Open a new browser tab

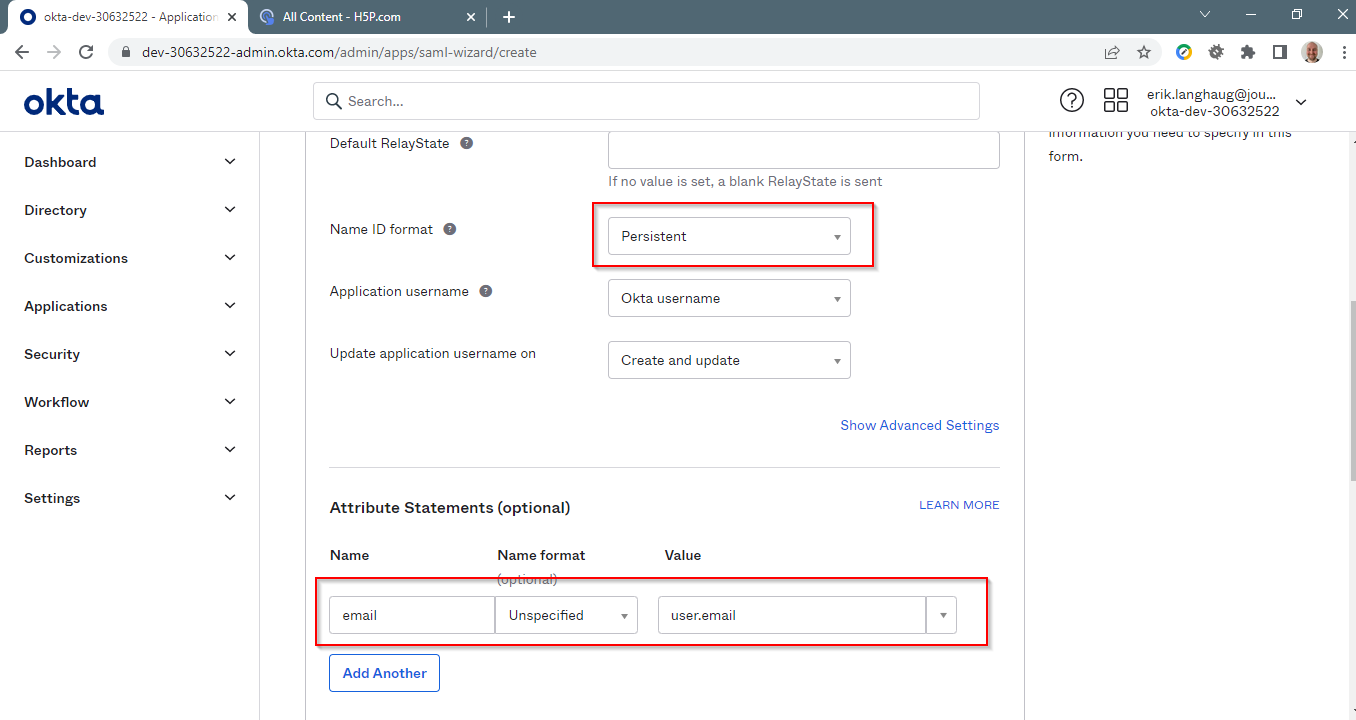tap(509, 17)
